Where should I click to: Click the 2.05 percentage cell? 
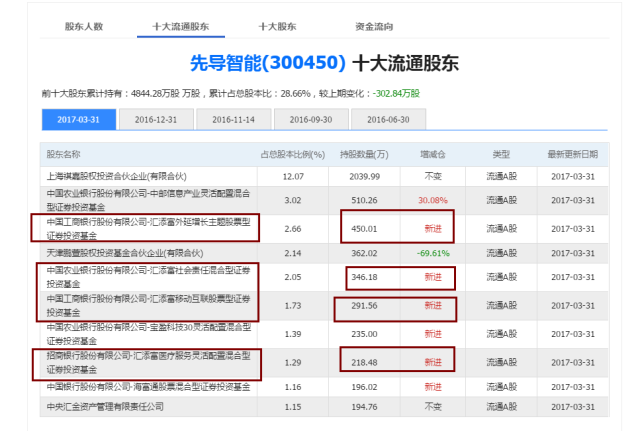[293, 277]
